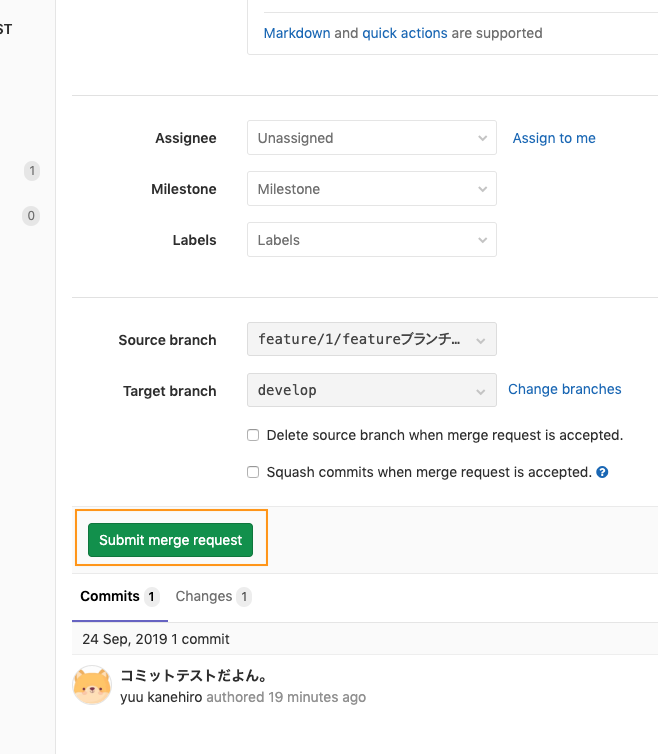Expand the Labels dropdown
This screenshot has width=658, height=754.
coord(372,239)
